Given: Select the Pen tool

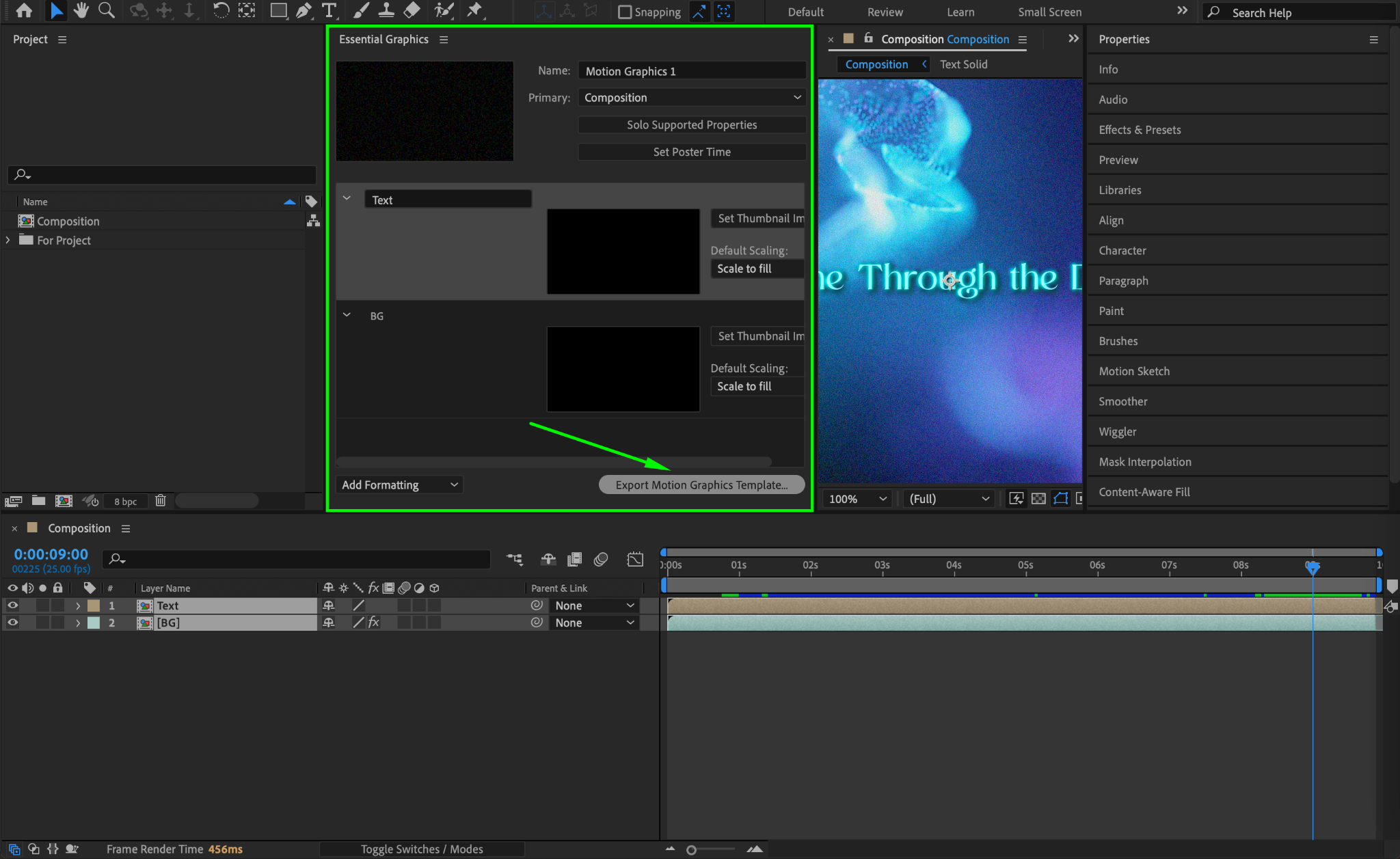Looking at the screenshot, I should pos(304,10).
